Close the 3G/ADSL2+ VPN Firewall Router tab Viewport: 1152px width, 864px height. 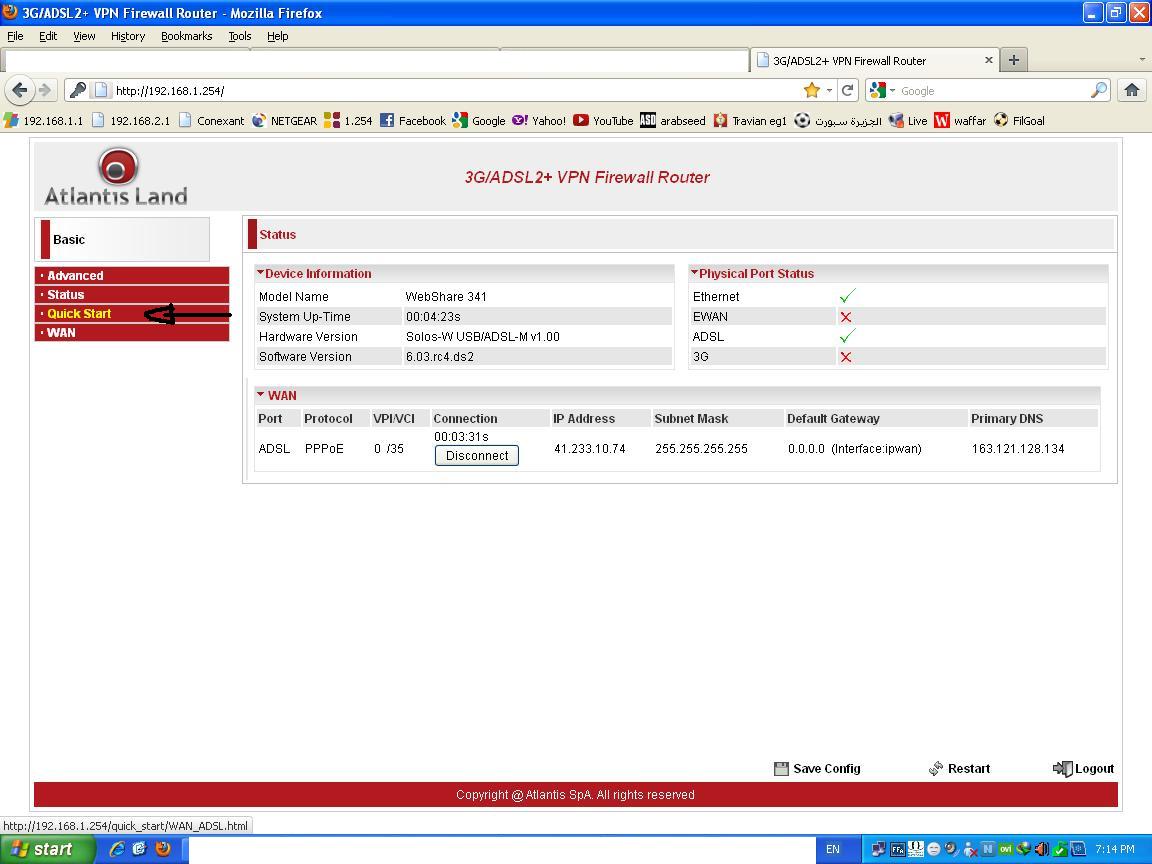click(989, 60)
